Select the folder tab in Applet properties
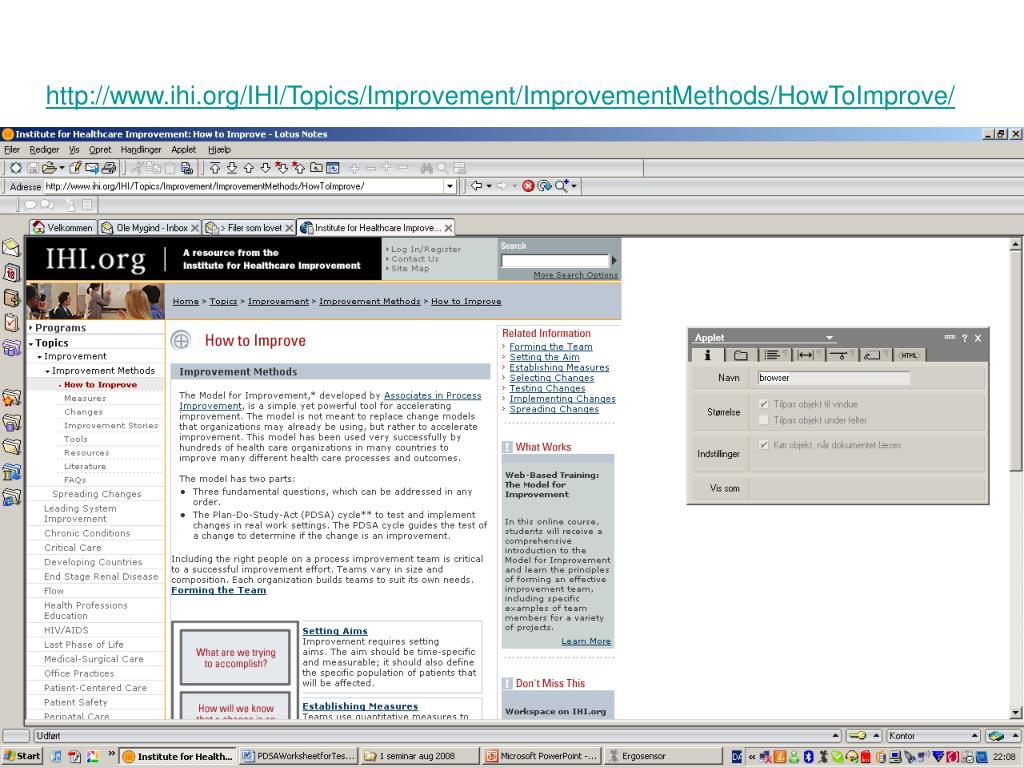 741,355
